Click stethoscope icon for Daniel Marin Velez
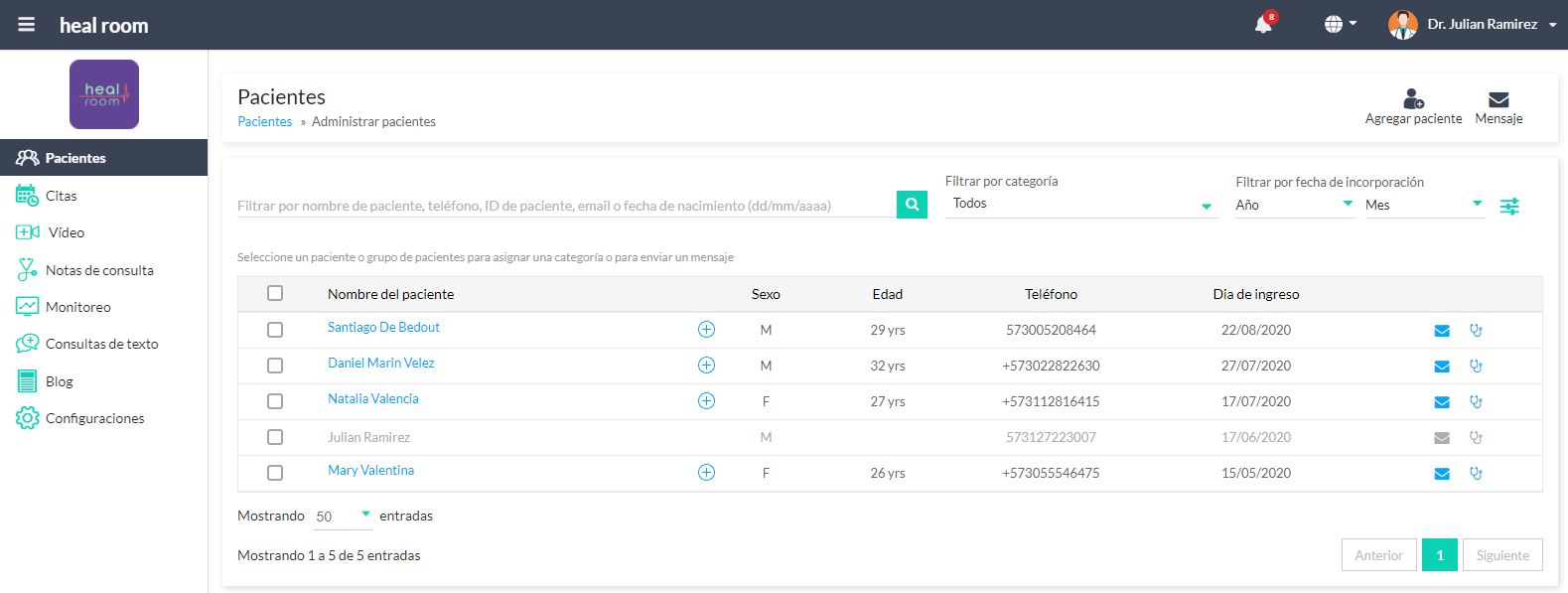 coord(1476,367)
